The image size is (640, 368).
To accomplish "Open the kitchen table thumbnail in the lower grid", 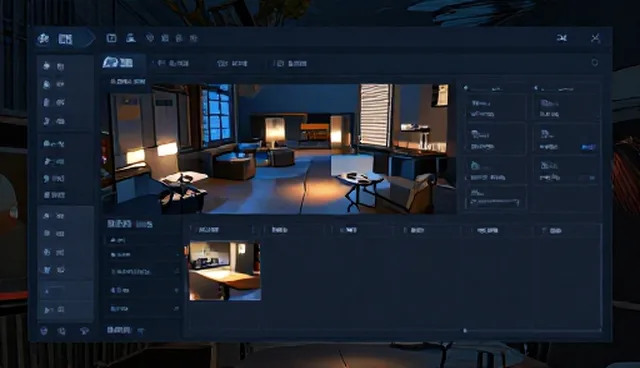I will [x=225, y=271].
